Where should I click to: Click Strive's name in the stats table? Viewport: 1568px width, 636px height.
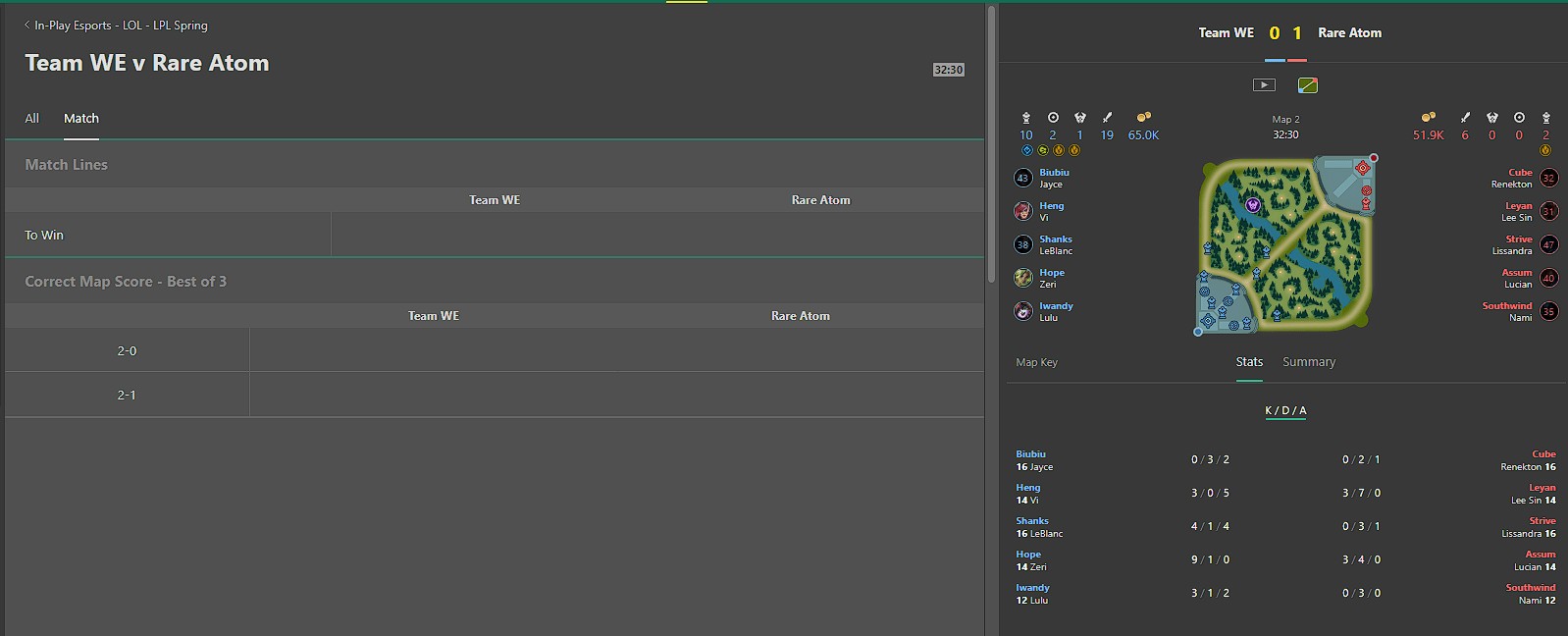1542,521
